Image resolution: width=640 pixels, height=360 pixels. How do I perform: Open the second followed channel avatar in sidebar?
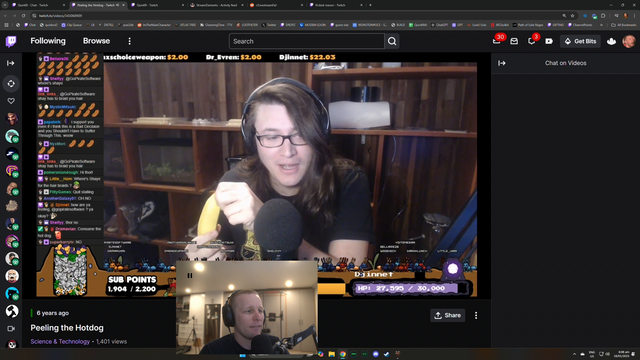point(12,136)
